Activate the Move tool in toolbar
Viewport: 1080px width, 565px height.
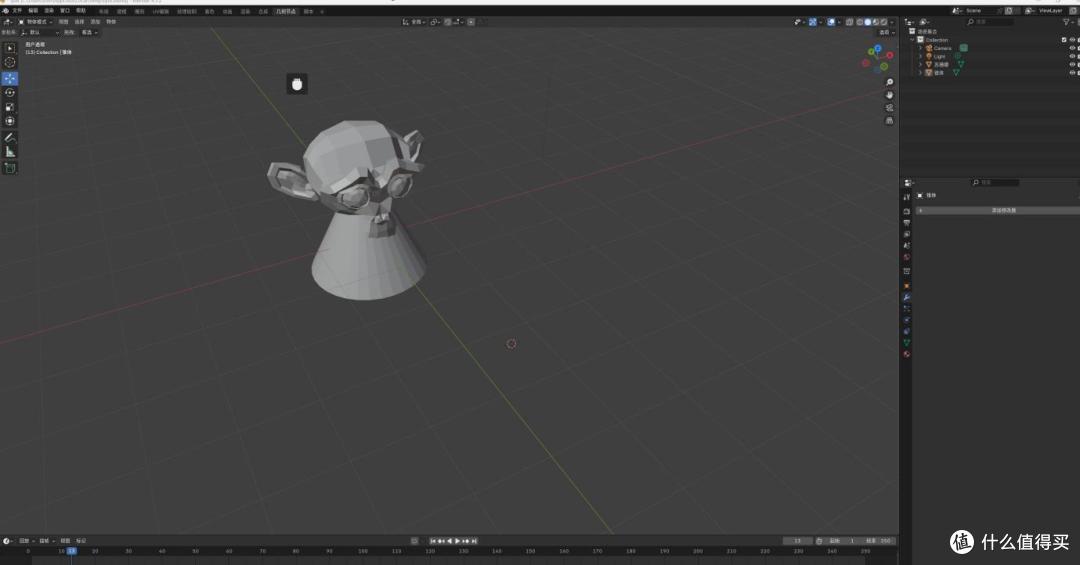(x=10, y=79)
